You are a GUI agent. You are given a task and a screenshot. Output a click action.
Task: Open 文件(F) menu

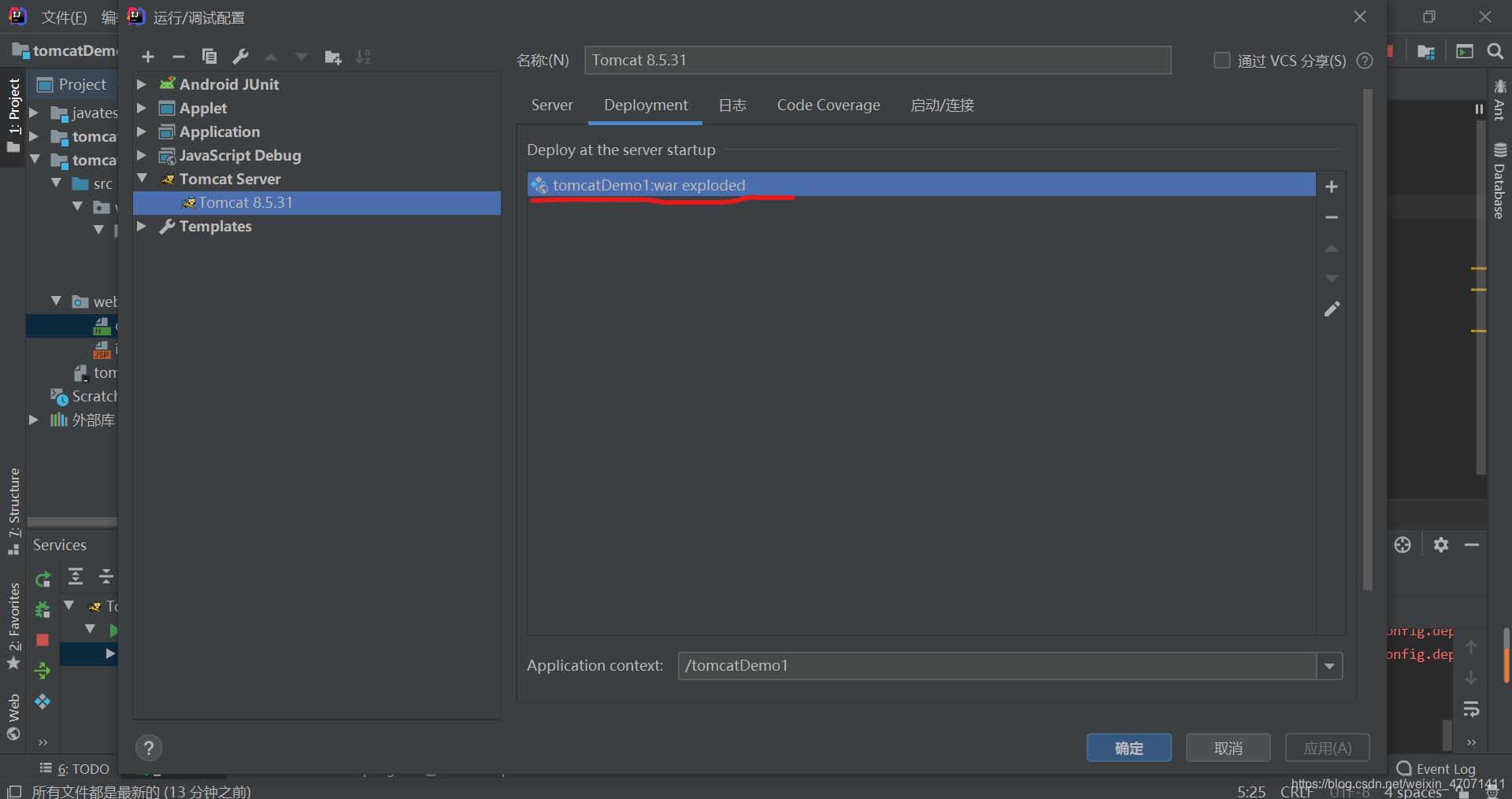tap(64, 17)
